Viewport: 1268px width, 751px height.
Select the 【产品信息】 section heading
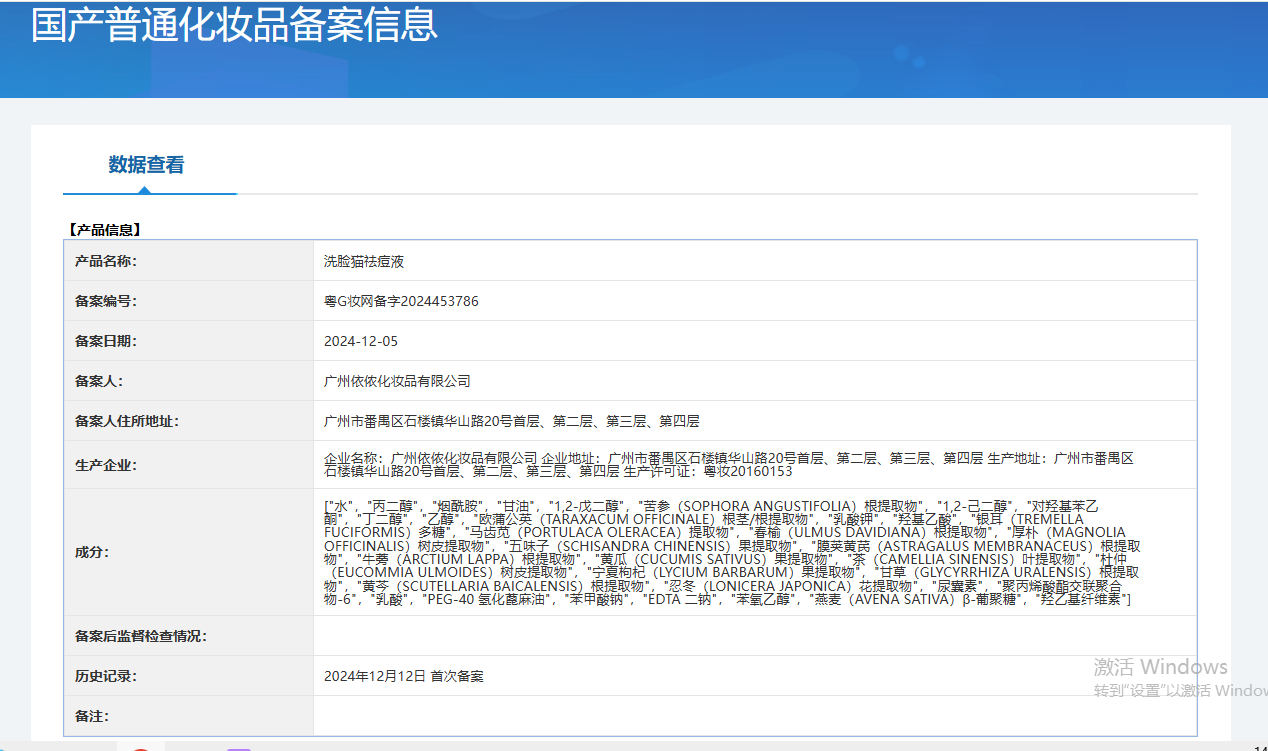(x=104, y=230)
